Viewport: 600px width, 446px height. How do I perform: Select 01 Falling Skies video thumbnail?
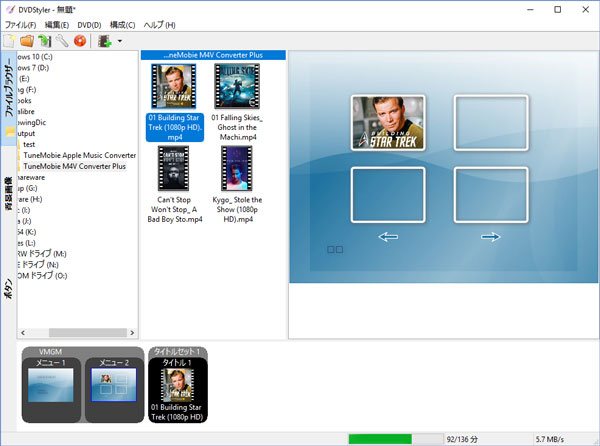coord(237,86)
